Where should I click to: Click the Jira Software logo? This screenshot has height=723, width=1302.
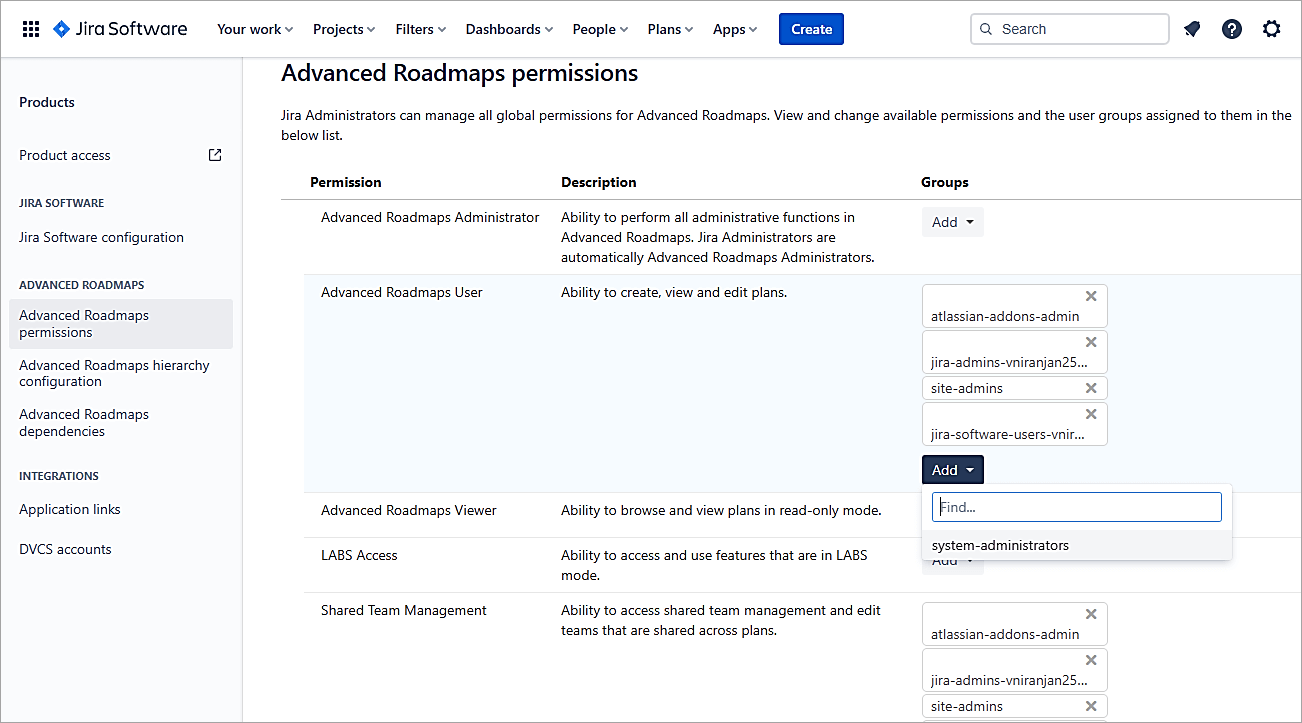pyautogui.click(x=120, y=29)
